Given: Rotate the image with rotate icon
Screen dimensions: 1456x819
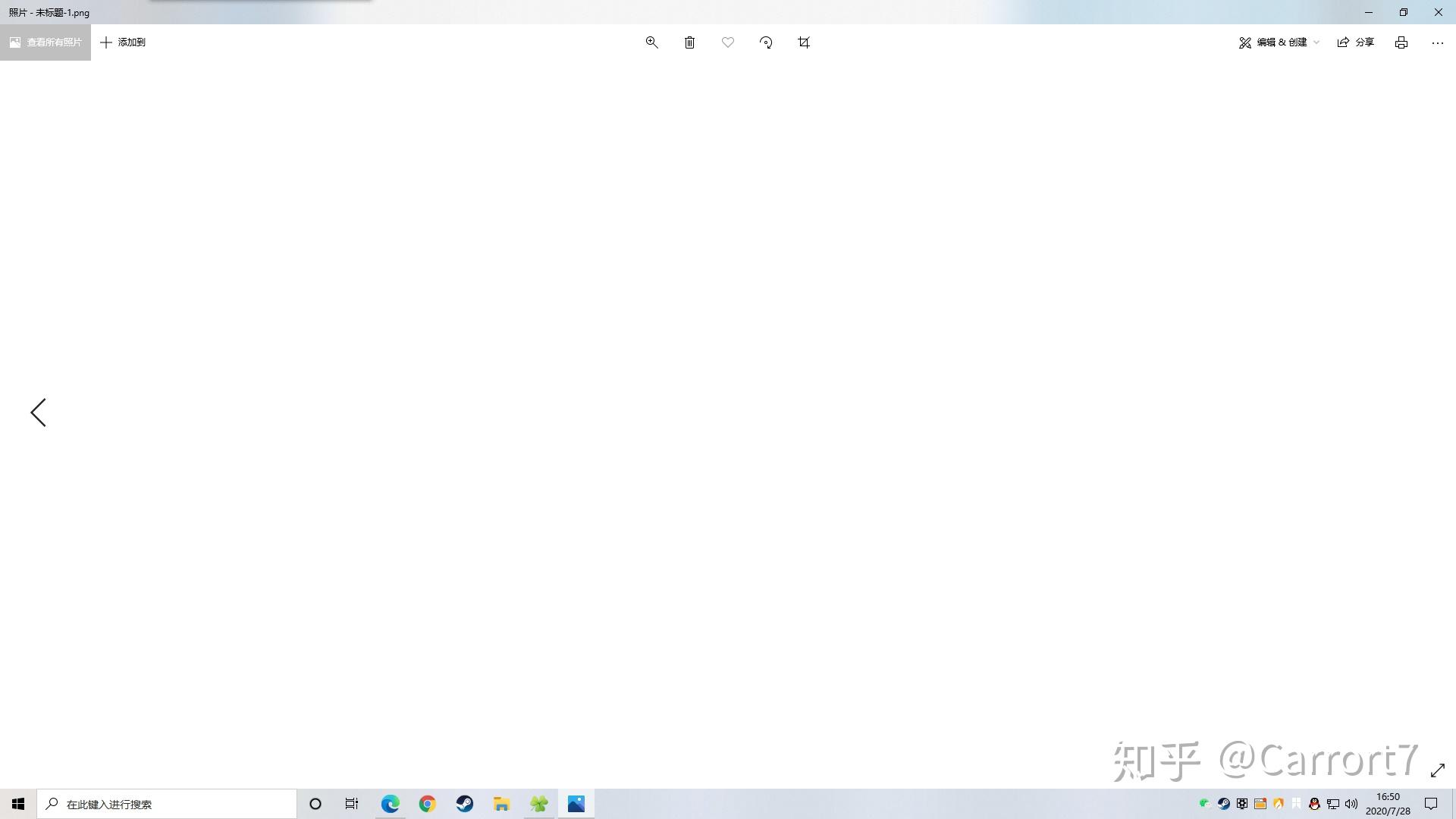Looking at the screenshot, I should [x=766, y=42].
